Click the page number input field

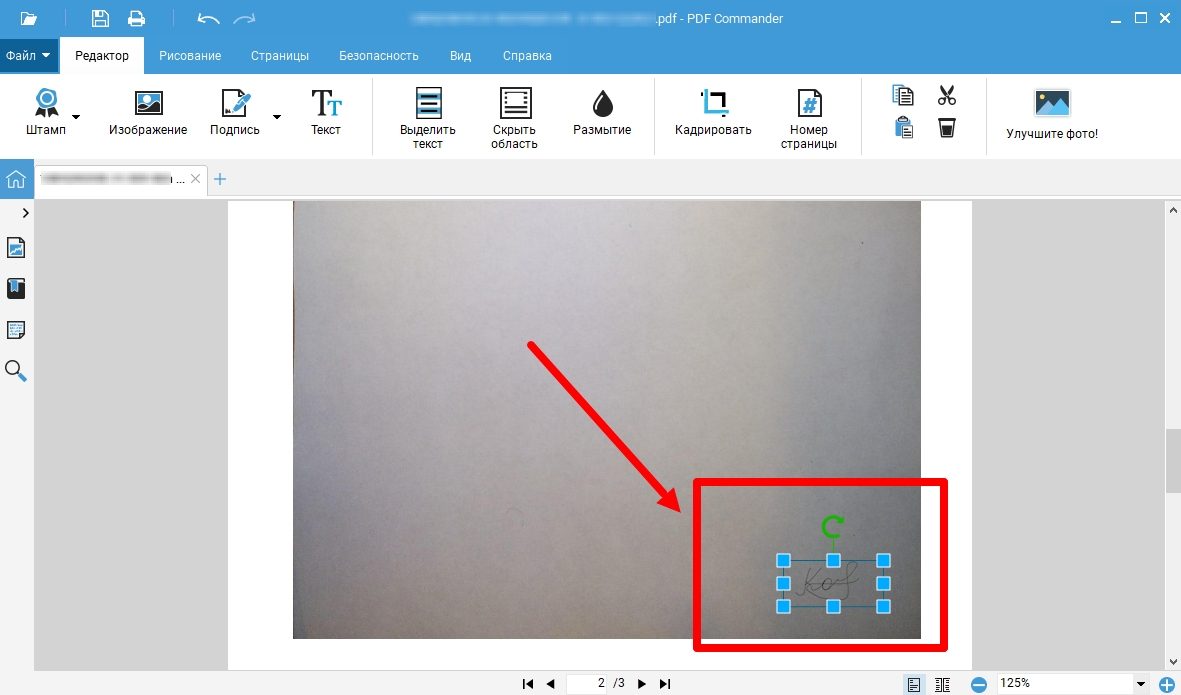(590, 684)
